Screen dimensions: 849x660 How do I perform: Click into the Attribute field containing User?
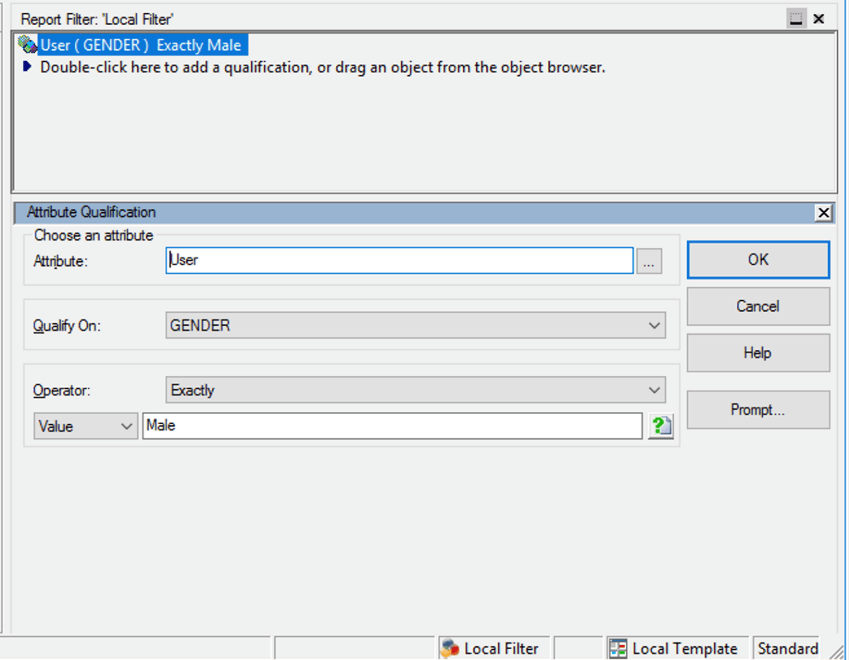click(x=400, y=260)
